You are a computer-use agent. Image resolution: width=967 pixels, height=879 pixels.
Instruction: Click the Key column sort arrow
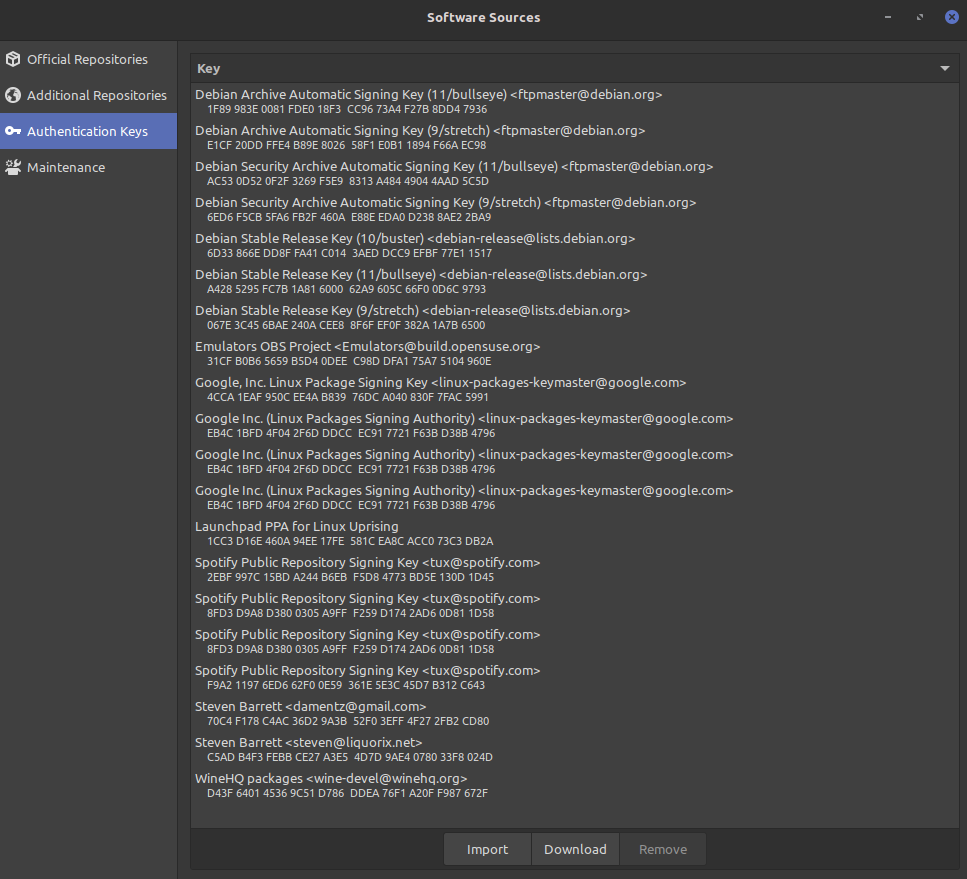(945, 68)
